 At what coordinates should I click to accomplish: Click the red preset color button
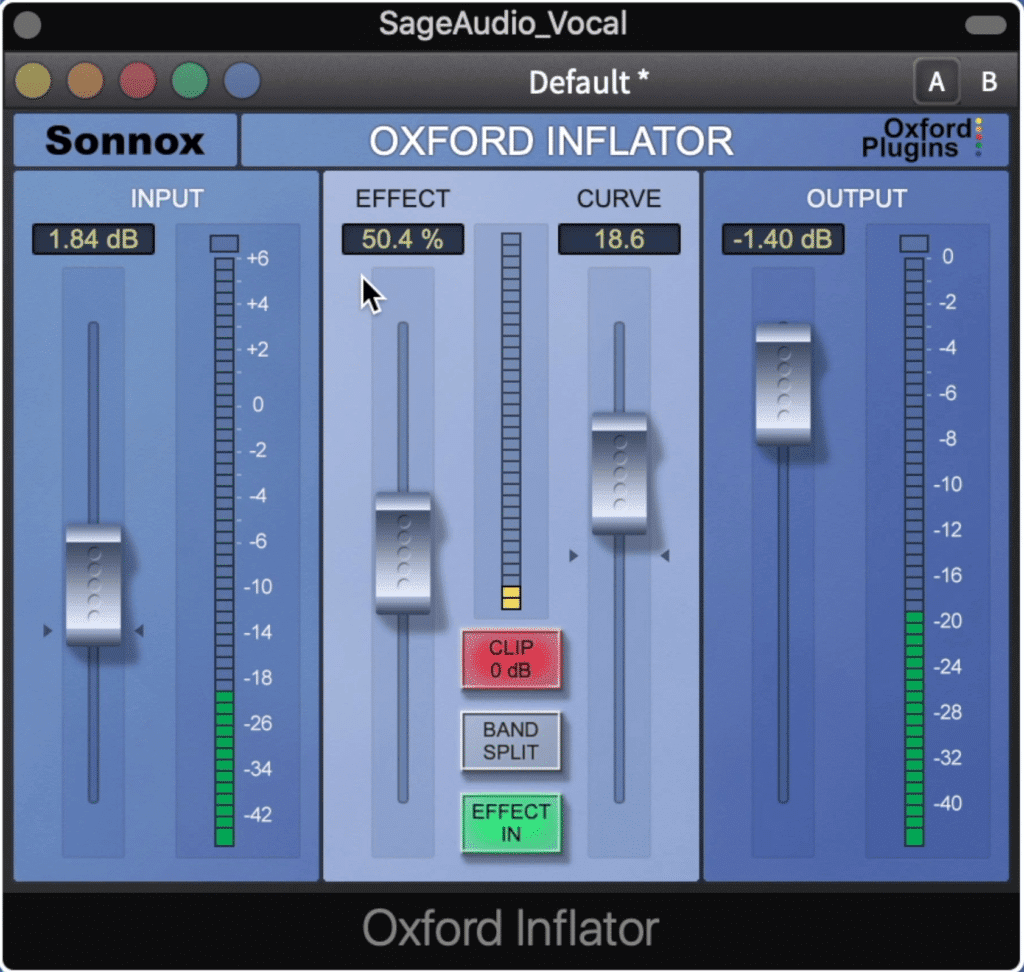[x=138, y=81]
